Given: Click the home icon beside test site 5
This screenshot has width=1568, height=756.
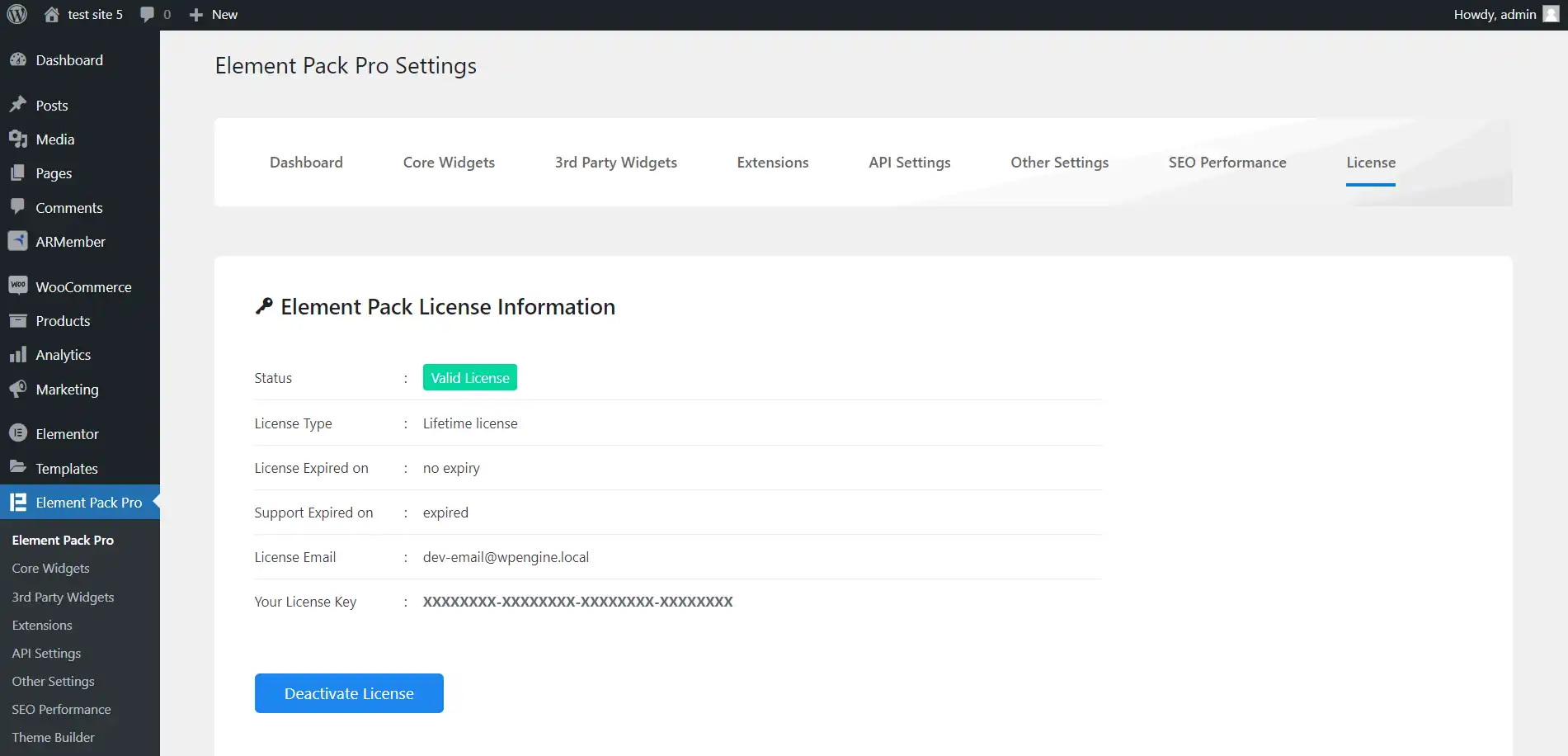Looking at the screenshot, I should point(51,14).
